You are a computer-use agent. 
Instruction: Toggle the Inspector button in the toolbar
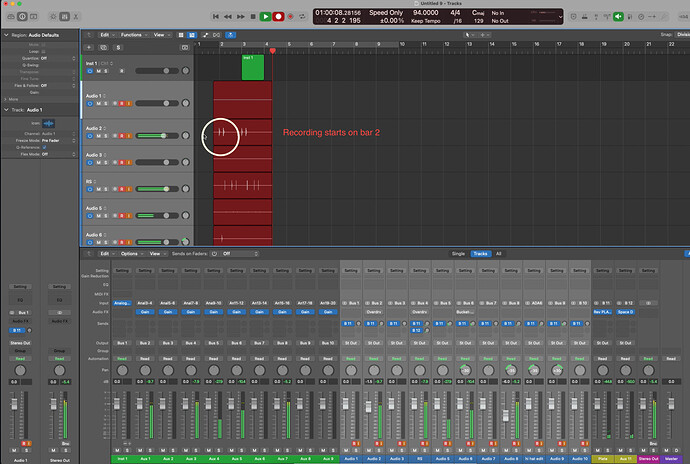(22, 16)
